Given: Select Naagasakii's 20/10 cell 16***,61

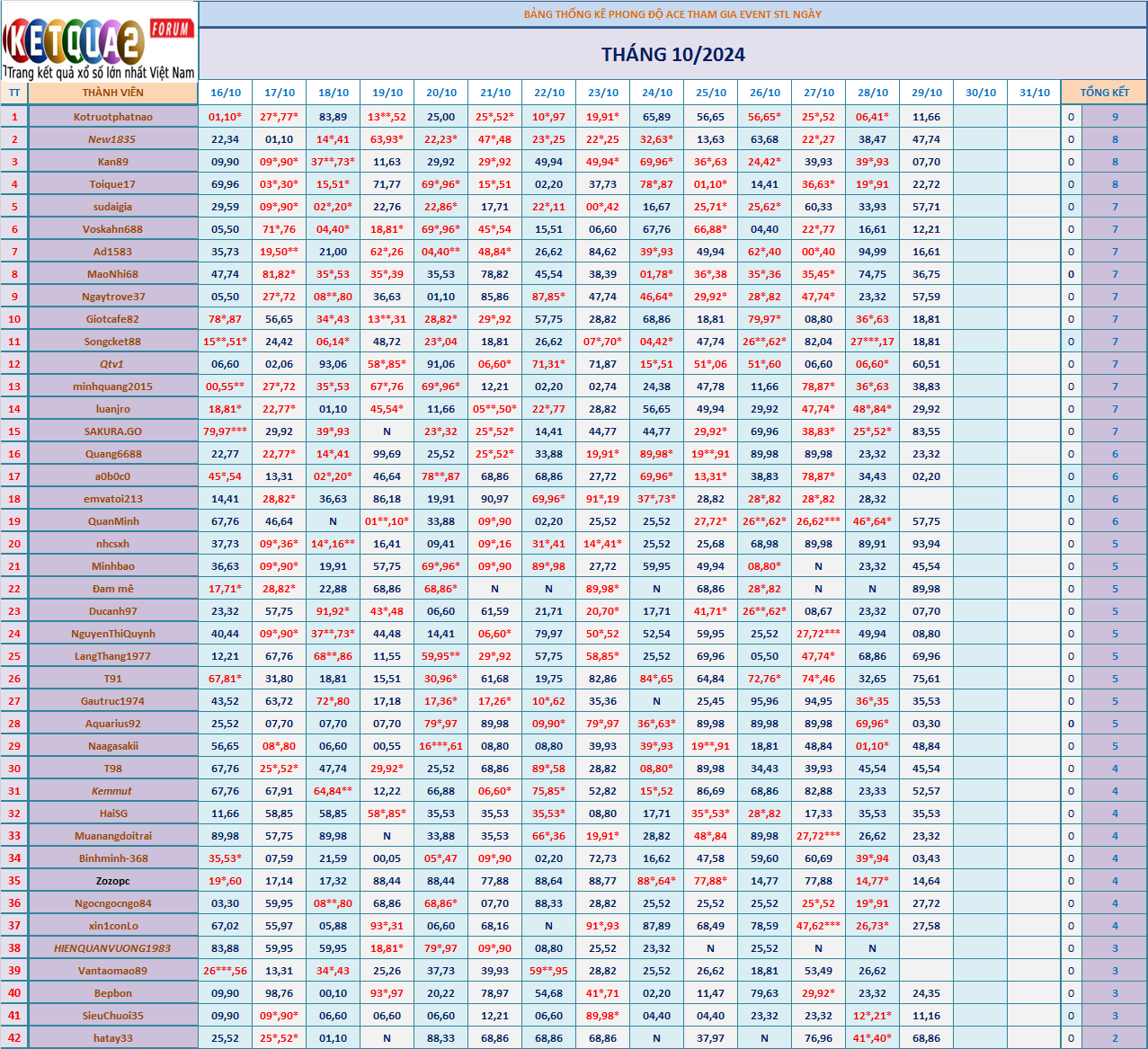Looking at the screenshot, I should click(441, 746).
